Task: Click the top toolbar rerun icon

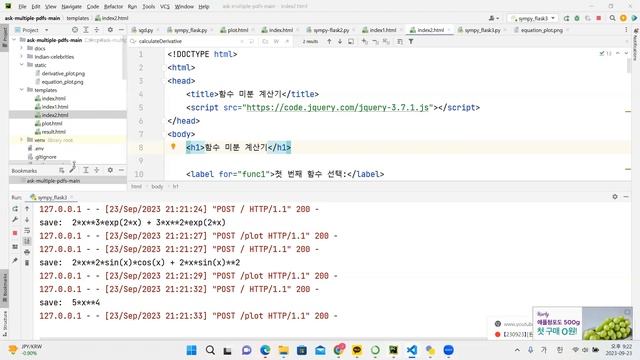Action: tap(567, 18)
